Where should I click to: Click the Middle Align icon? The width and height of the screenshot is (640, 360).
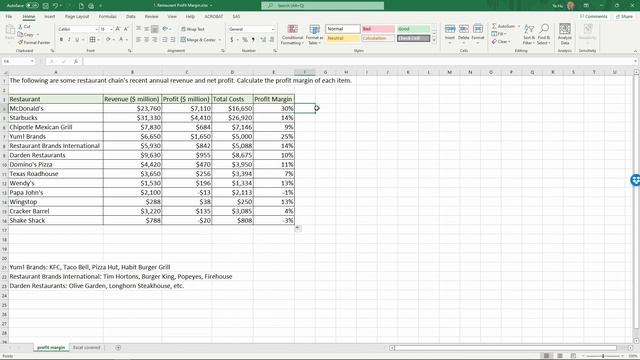pyautogui.click(x=146, y=29)
